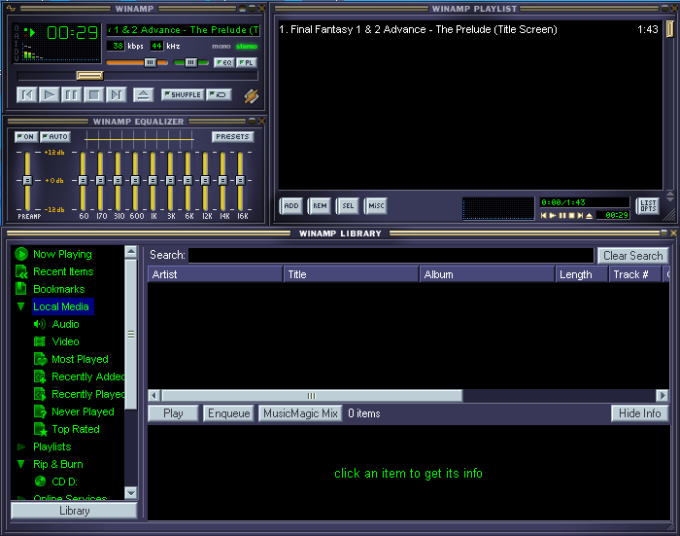Click the song position seek bar handle

coord(90,75)
